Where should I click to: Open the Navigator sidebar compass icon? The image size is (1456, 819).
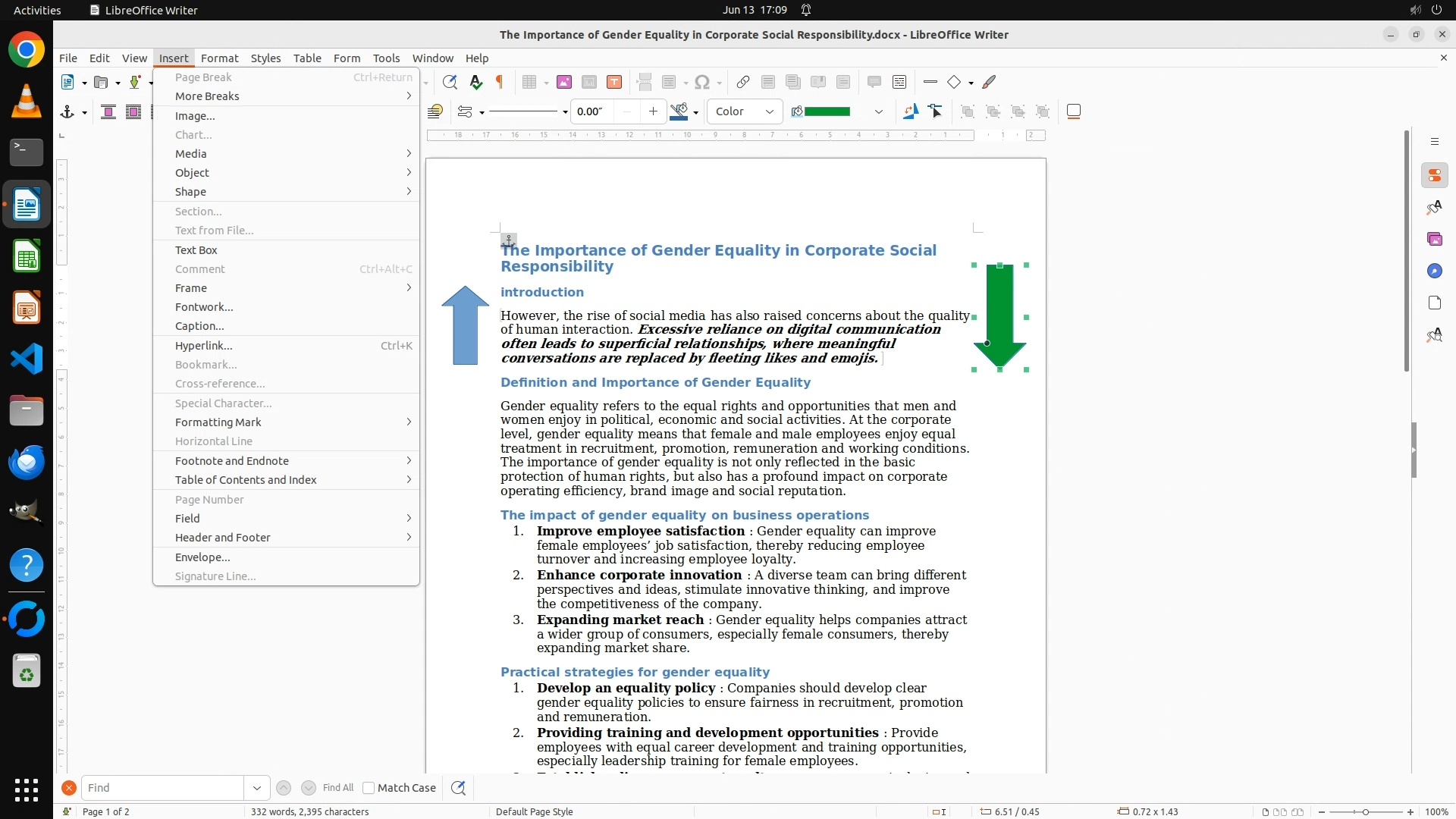point(1434,271)
